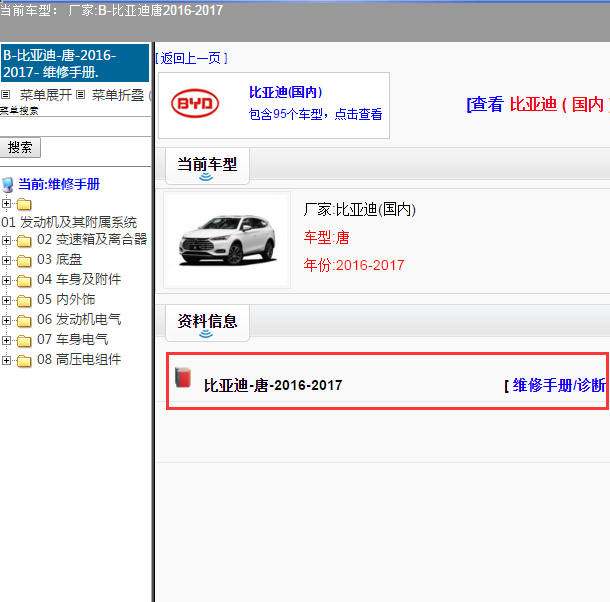Image resolution: width=610 pixels, height=602 pixels.
Task: Select 07 车身电气 in the tree
Action: [73, 339]
